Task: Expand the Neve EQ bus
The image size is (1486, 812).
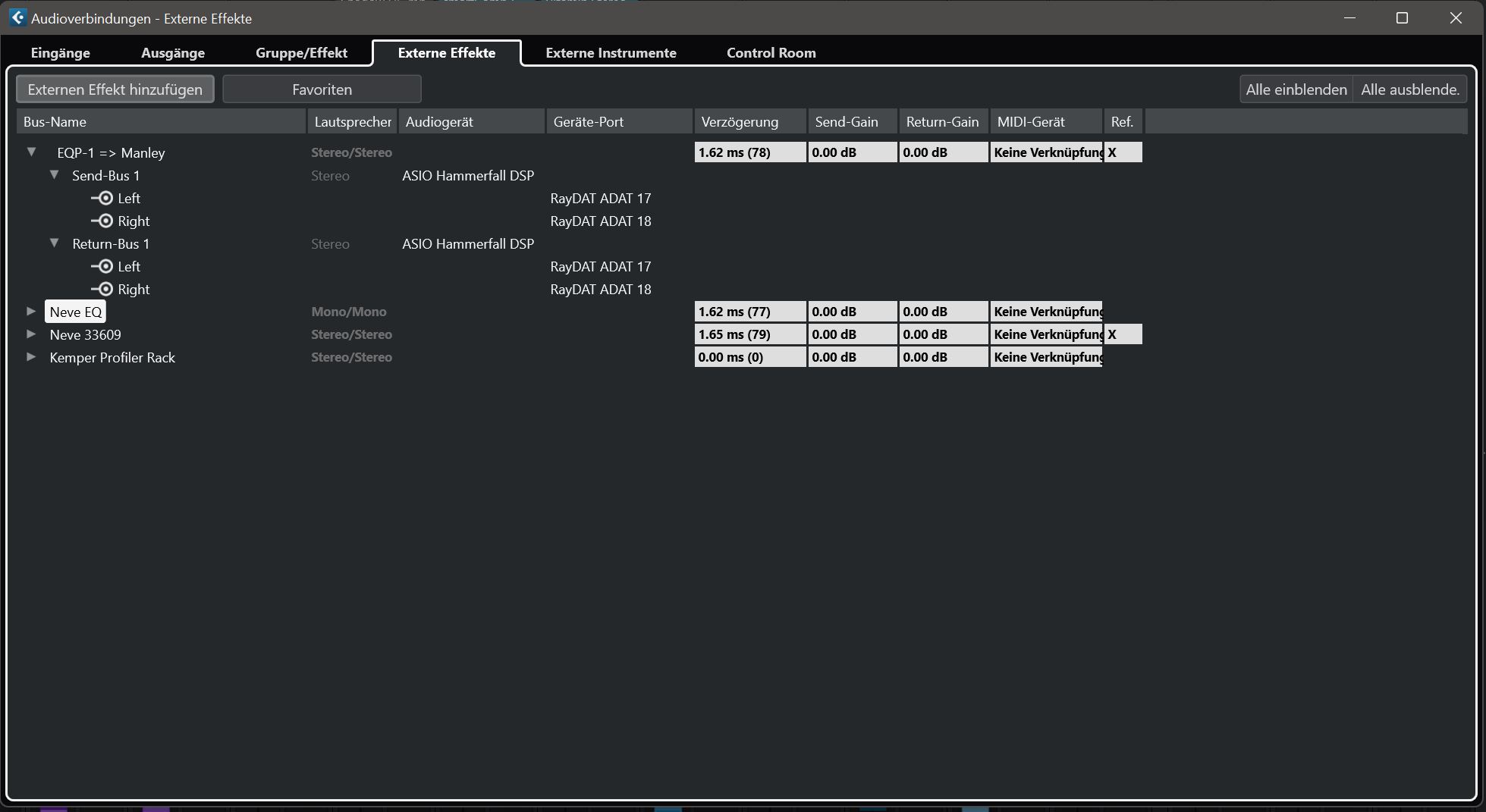Action: pos(31,311)
